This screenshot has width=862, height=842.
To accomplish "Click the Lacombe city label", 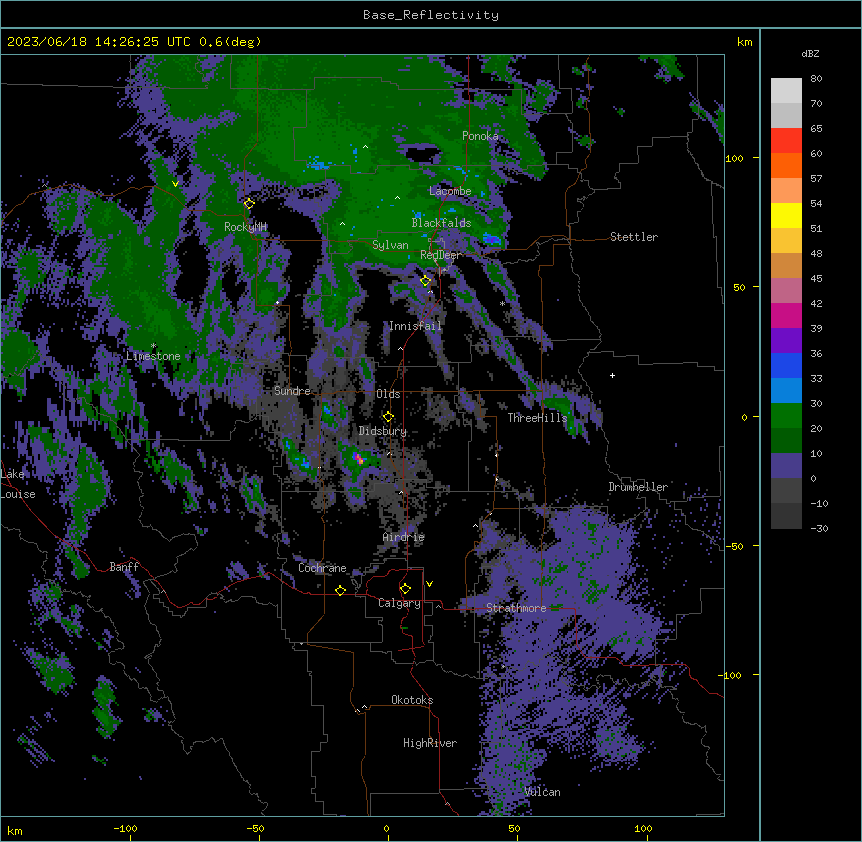I will [x=450, y=191].
